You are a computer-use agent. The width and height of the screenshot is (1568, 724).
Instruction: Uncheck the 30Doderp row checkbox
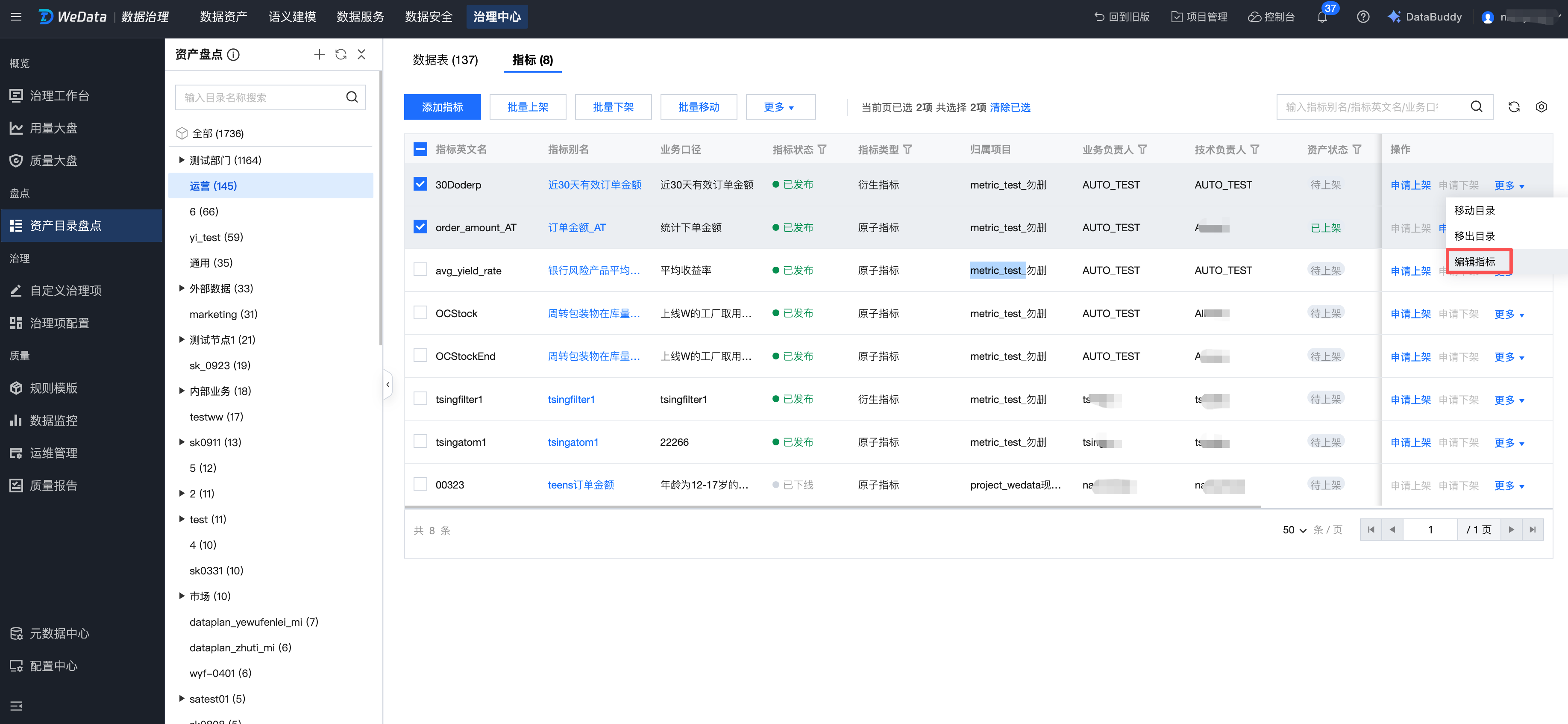click(420, 184)
